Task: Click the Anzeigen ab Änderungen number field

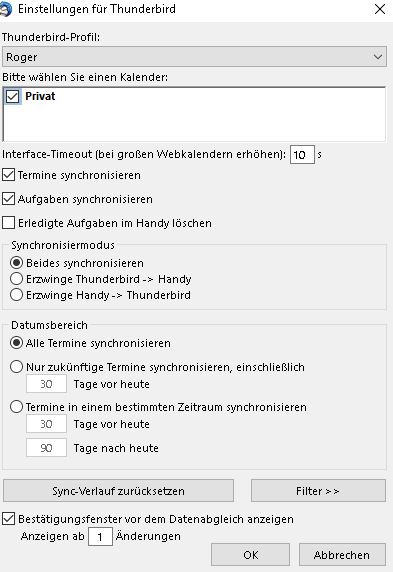Action: pyautogui.click(x=100, y=537)
